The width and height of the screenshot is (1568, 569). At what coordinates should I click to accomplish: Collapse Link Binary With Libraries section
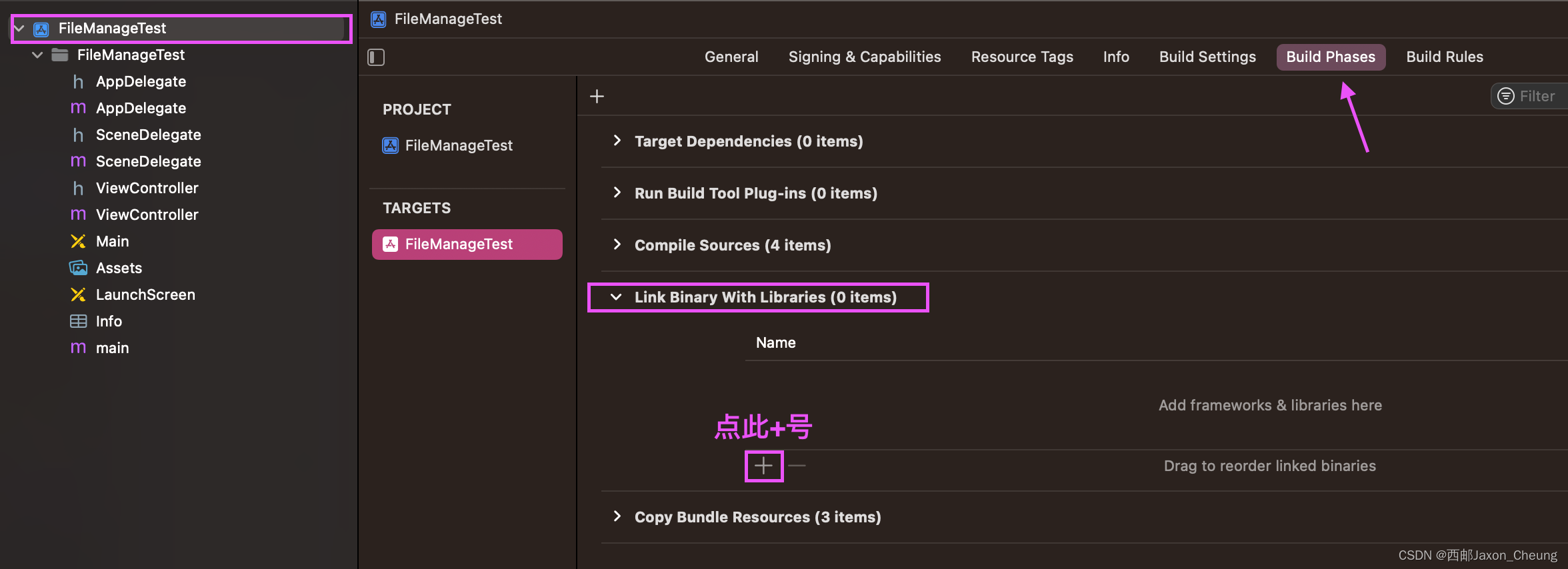616,297
